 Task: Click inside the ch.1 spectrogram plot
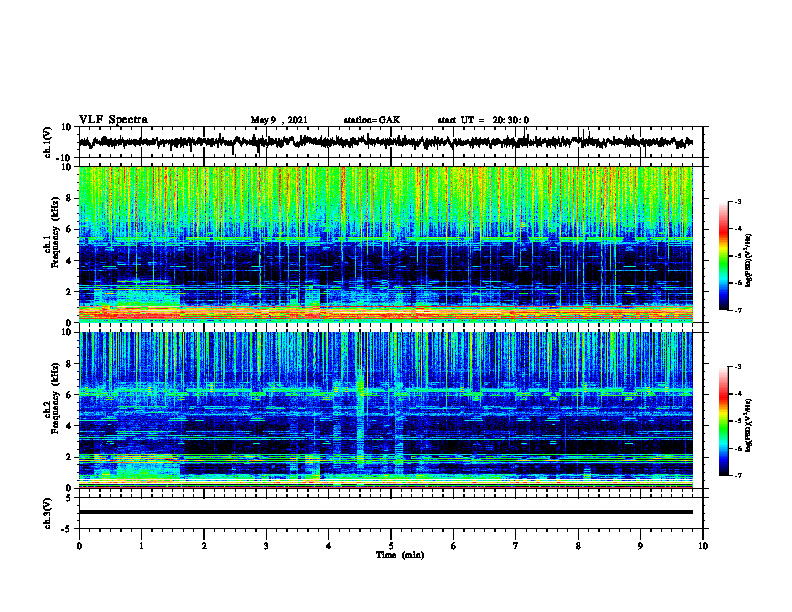coord(385,244)
